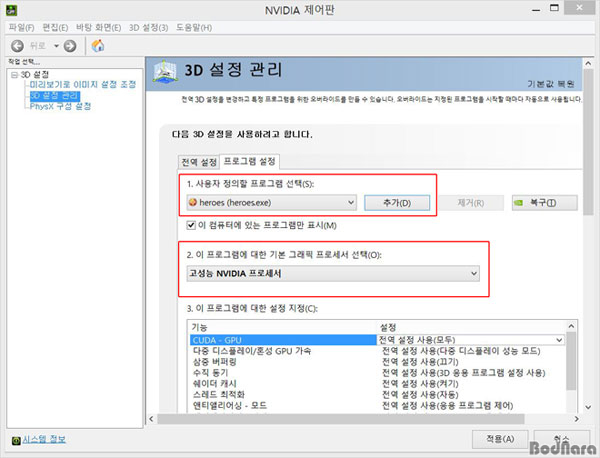Select 미리보기로 이미지 설정 조정 tree item

(x=83, y=85)
